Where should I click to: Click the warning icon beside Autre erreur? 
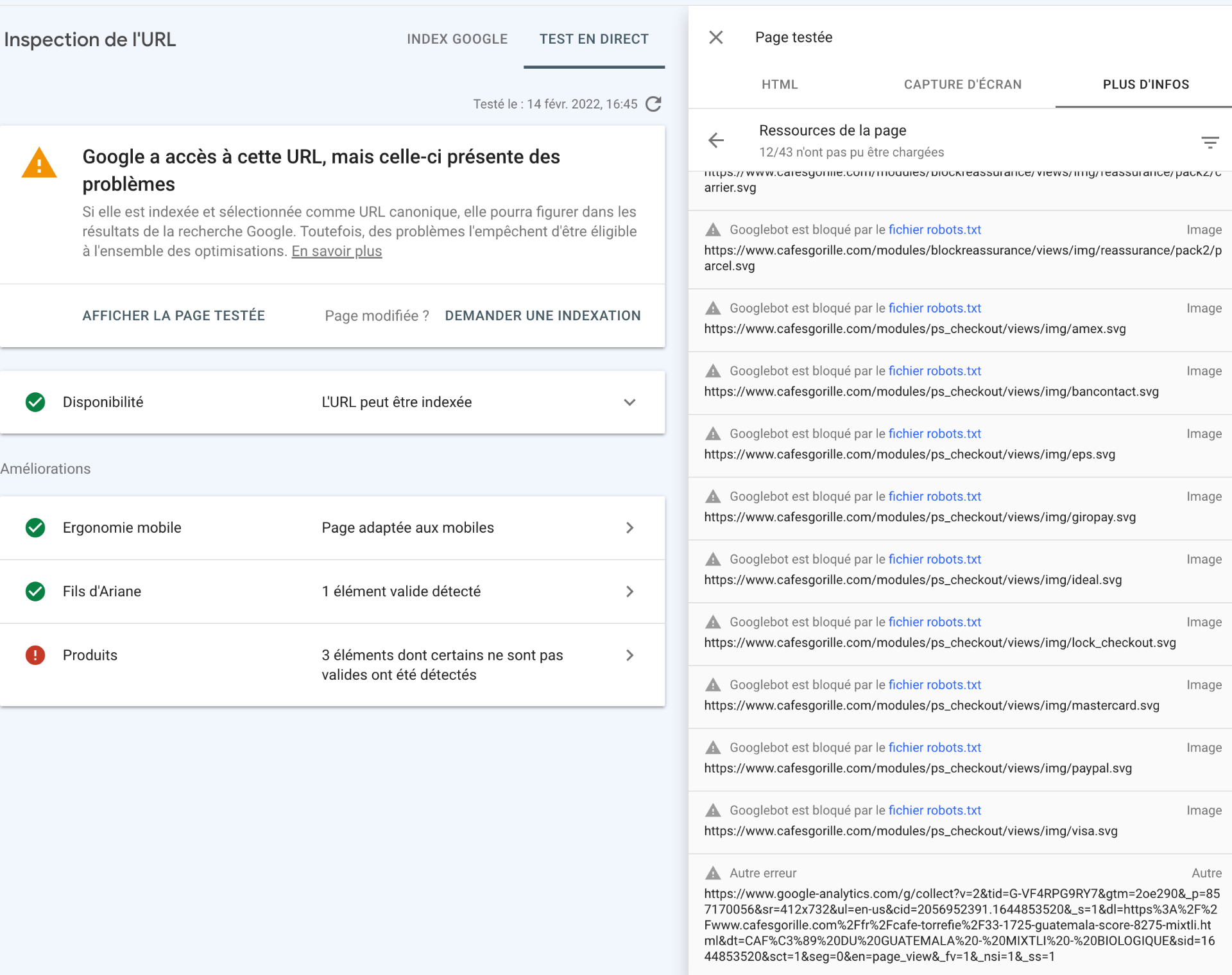(713, 873)
